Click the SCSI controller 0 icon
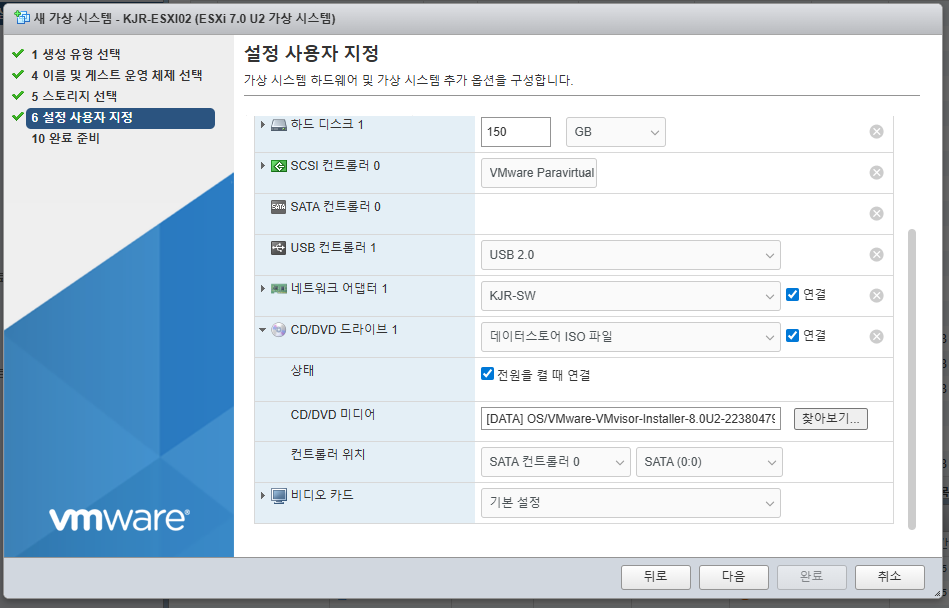The height and width of the screenshot is (608, 949). coord(278,166)
